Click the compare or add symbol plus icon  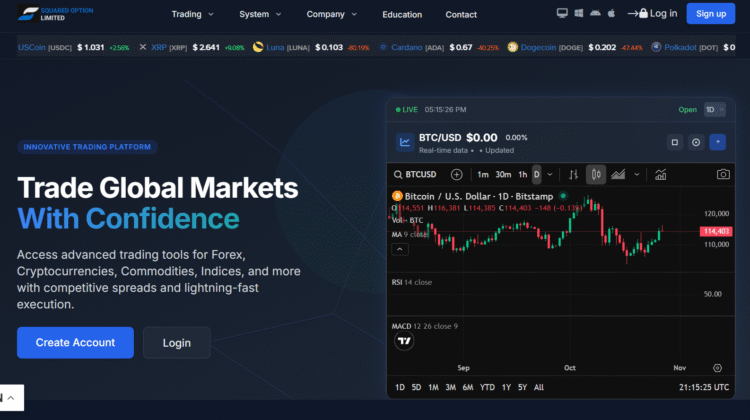click(456, 174)
